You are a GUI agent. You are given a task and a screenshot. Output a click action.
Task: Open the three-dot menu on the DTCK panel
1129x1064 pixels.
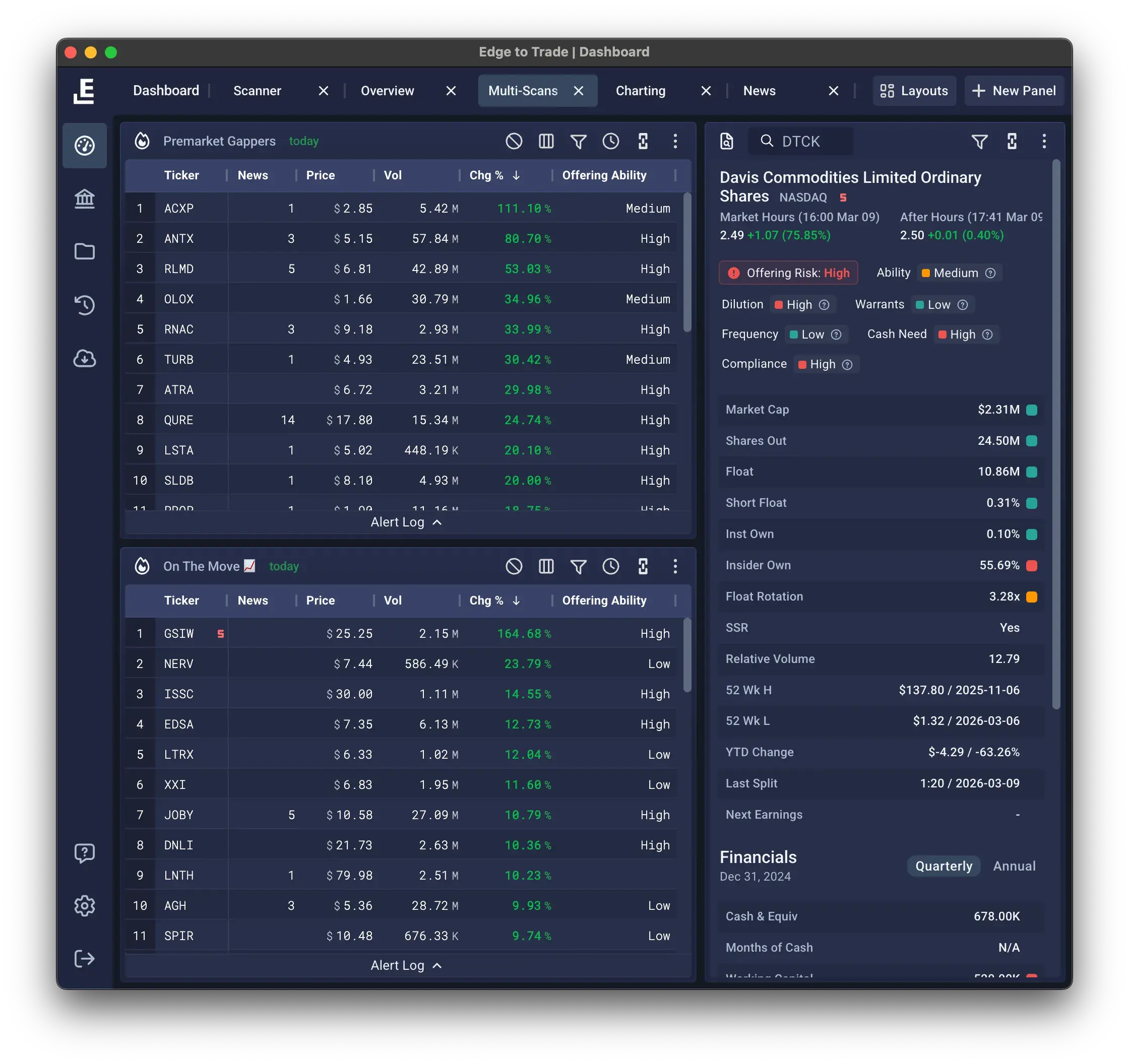coord(1044,142)
